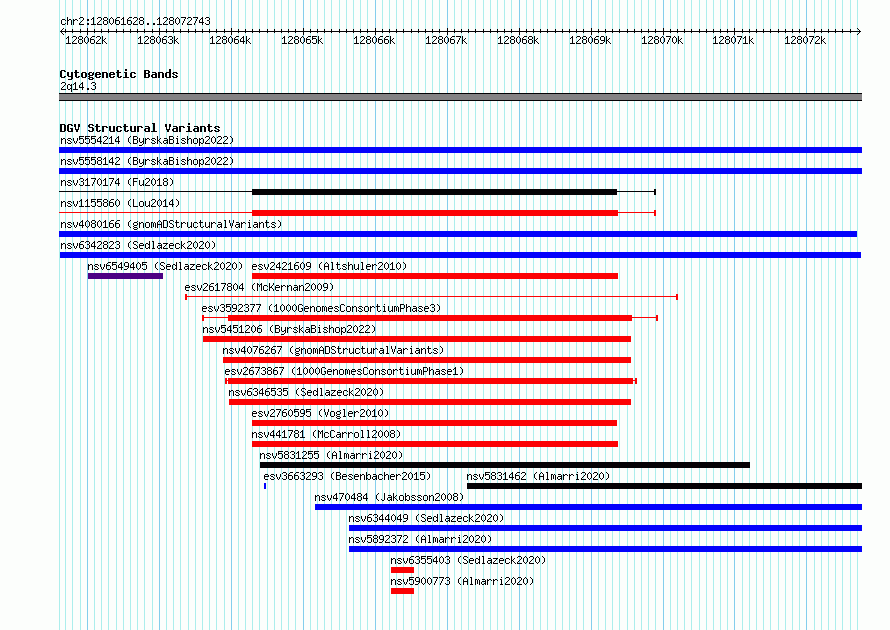Image resolution: width=890 pixels, height=630 pixels.
Task: Open variant nsv1155860 (Lou2014) label
Action: pos(120,203)
